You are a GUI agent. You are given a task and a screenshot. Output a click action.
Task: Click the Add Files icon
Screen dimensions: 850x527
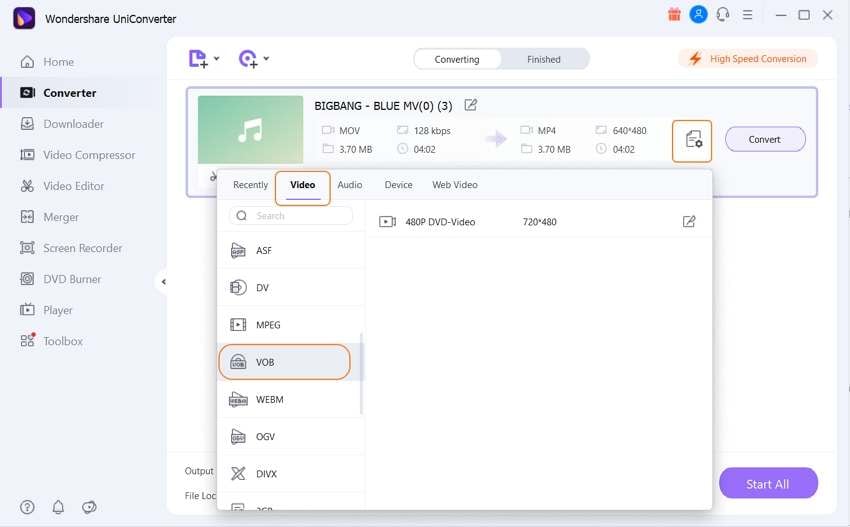pos(198,59)
